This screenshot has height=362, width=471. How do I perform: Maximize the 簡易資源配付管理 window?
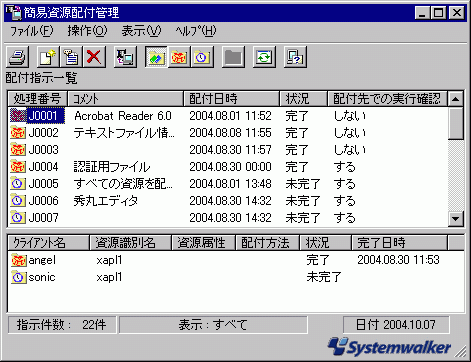pyautogui.click(x=438, y=13)
